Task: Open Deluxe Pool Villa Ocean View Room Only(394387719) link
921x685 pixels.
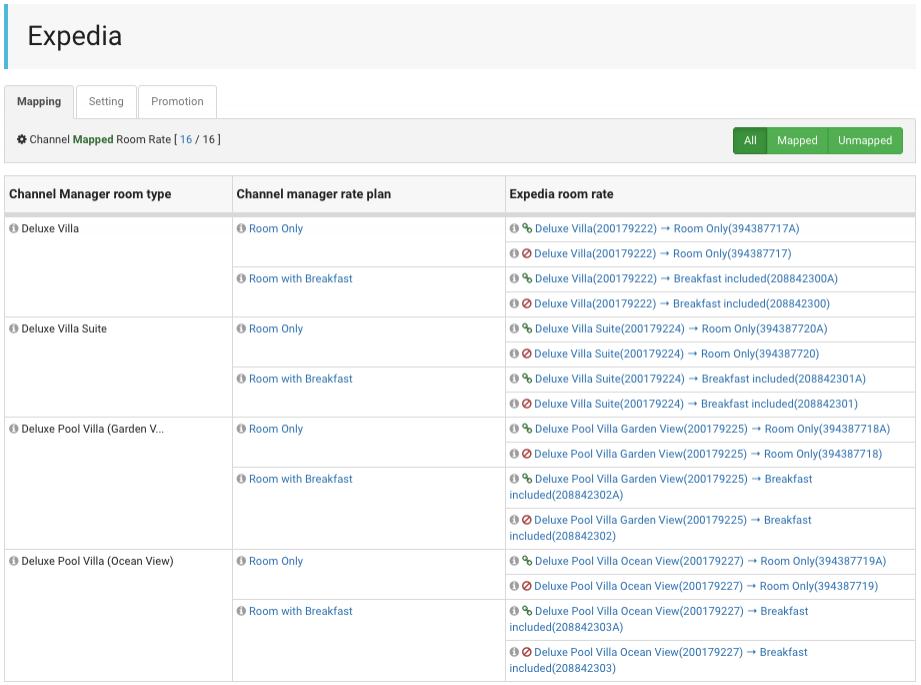Action: click(x=706, y=586)
